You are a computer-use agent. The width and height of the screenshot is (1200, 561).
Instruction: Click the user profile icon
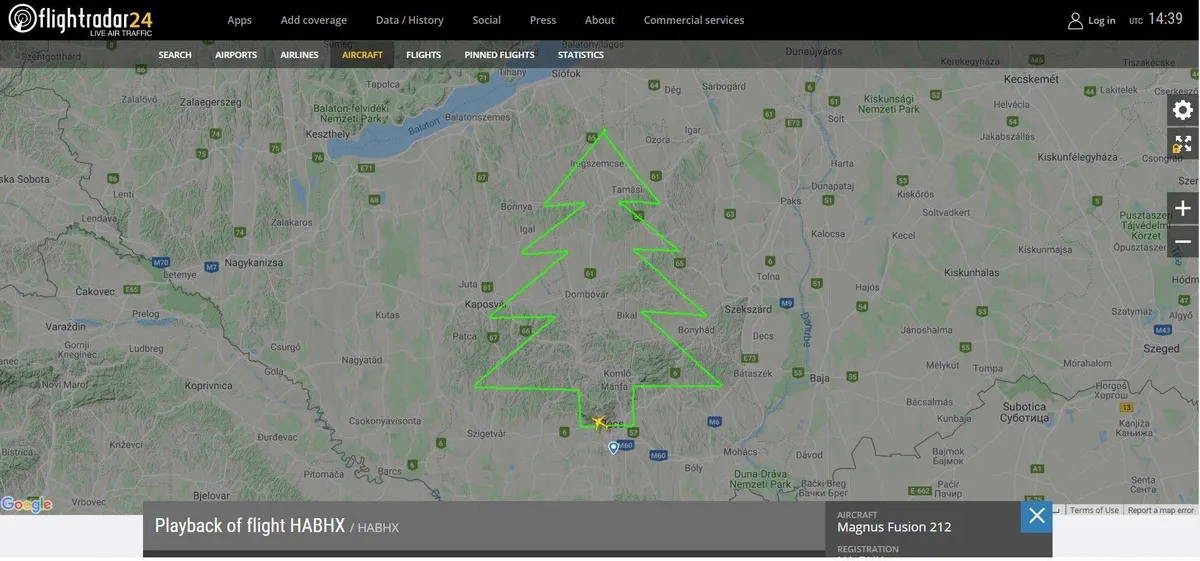[1075, 21]
